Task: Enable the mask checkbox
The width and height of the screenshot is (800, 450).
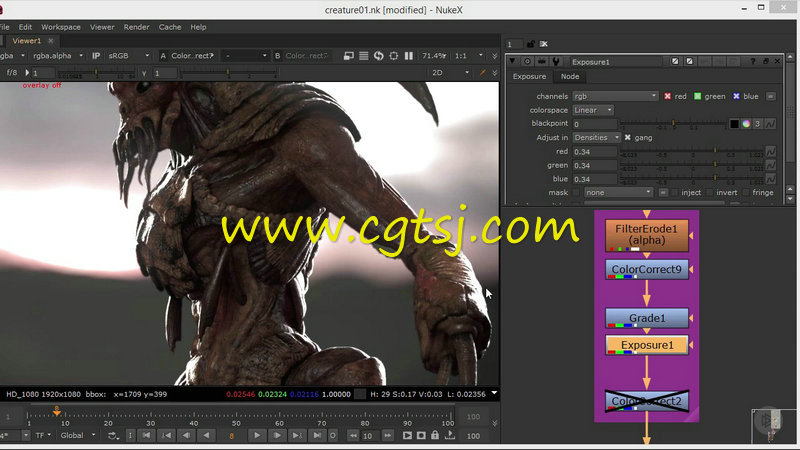Action: tap(577, 192)
